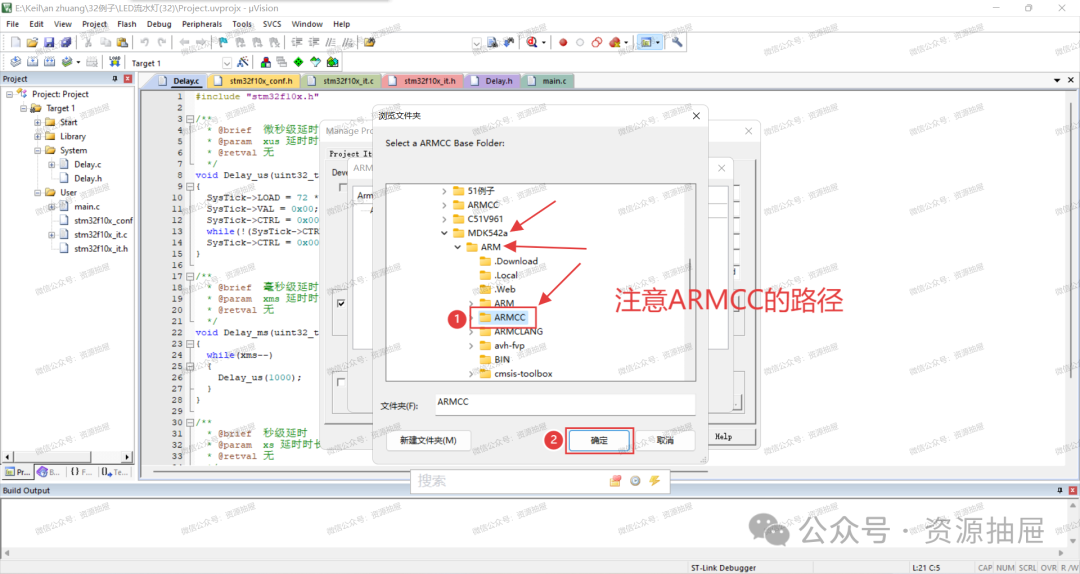
Task: Open Options for Target magic wand icon
Action: click(242, 62)
